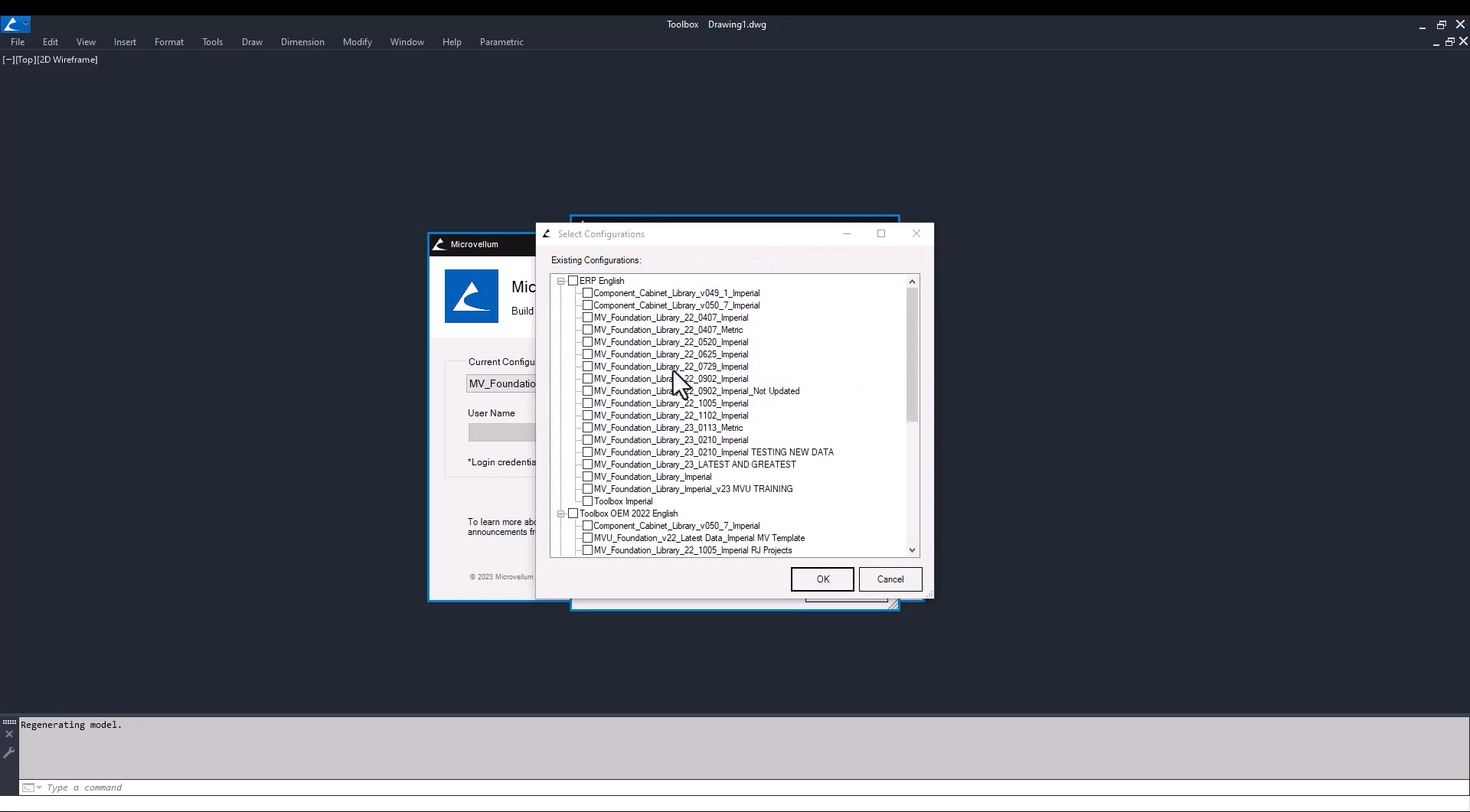Check the ERP English group checkbox
Image resolution: width=1470 pixels, height=812 pixels.
pos(573,281)
